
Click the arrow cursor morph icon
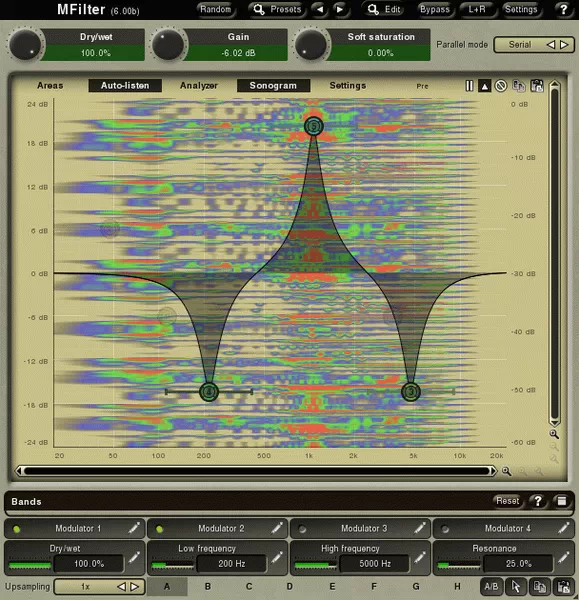click(x=515, y=586)
